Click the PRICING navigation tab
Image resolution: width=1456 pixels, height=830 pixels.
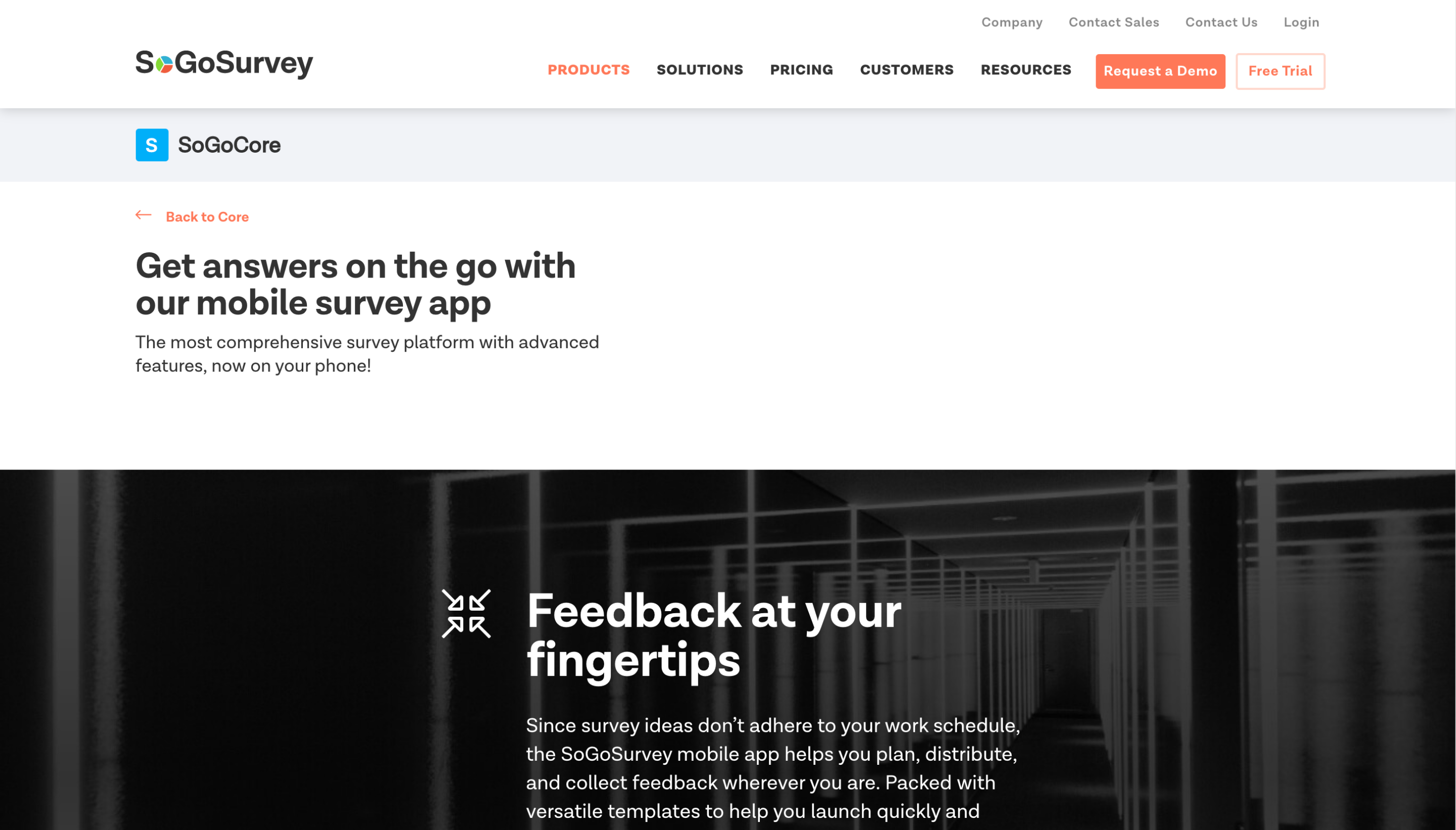click(801, 70)
